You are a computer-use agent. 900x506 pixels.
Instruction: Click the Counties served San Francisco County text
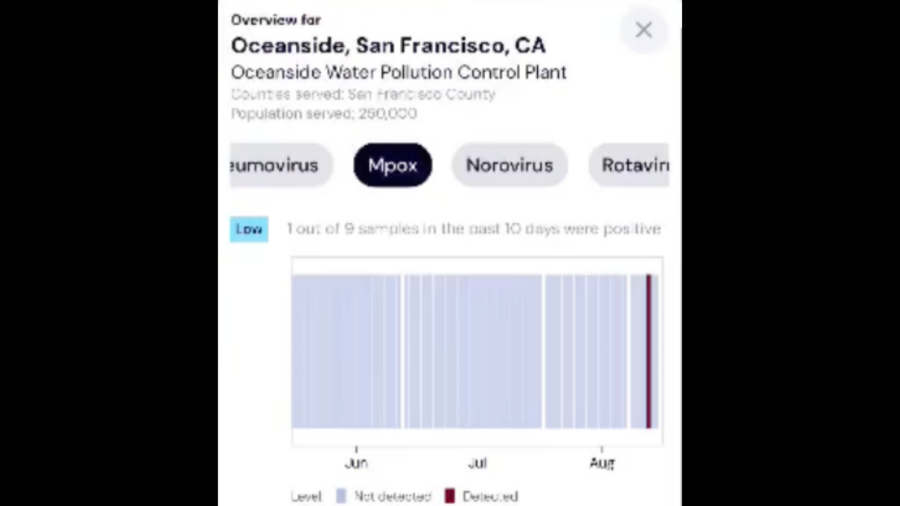tap(363, 94)
